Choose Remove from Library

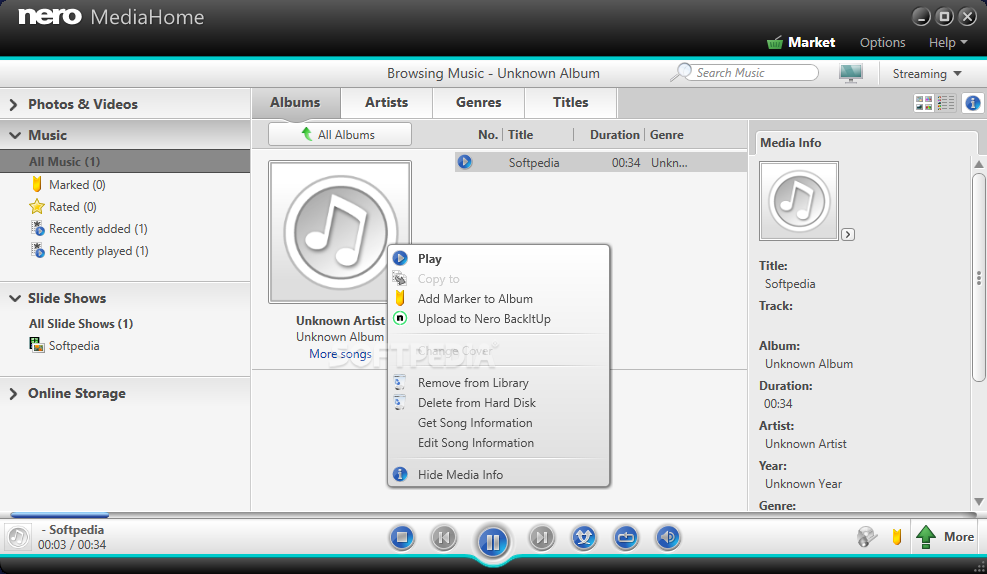click(473, 383)
